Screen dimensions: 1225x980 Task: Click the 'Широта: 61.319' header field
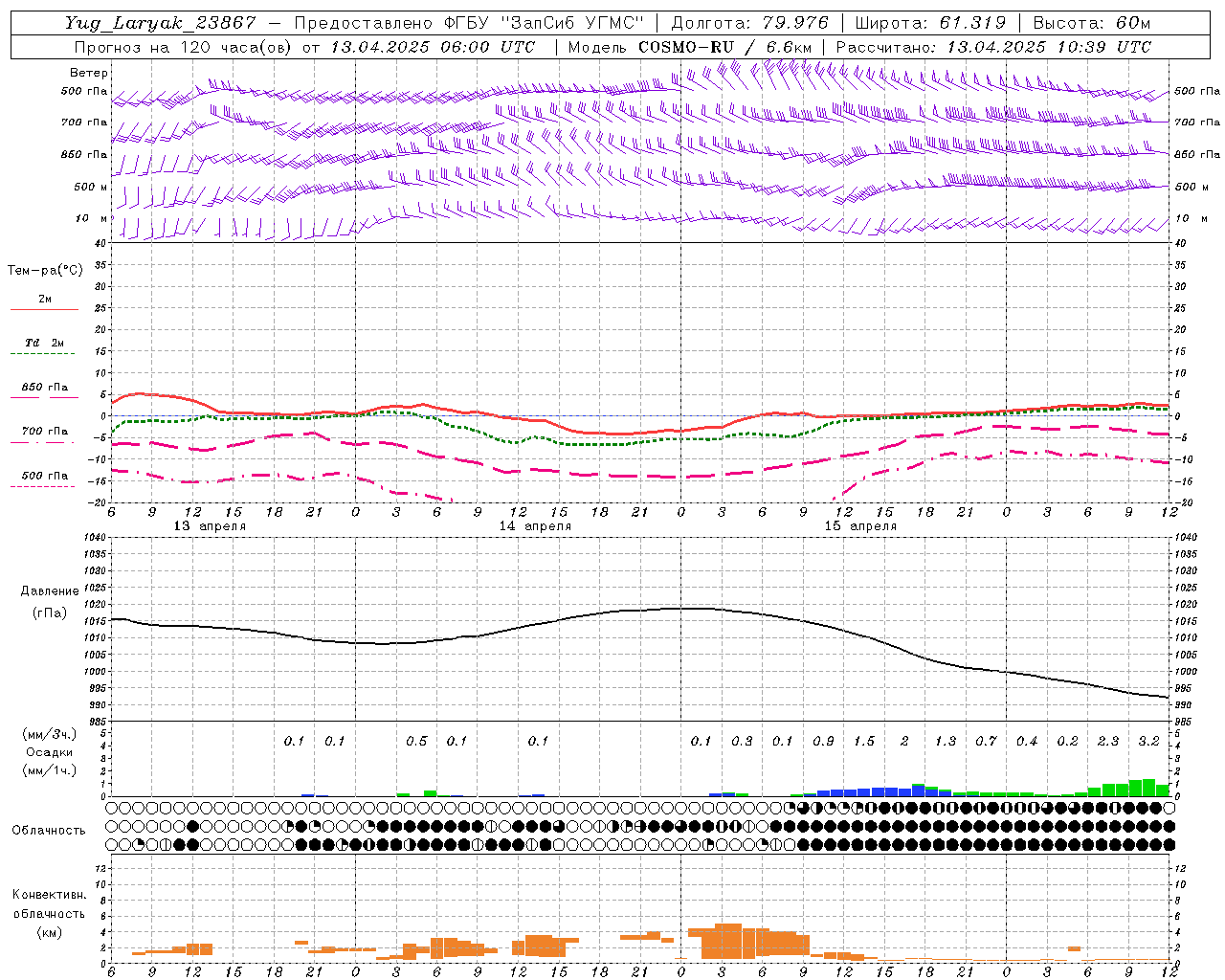coord(930,24)
